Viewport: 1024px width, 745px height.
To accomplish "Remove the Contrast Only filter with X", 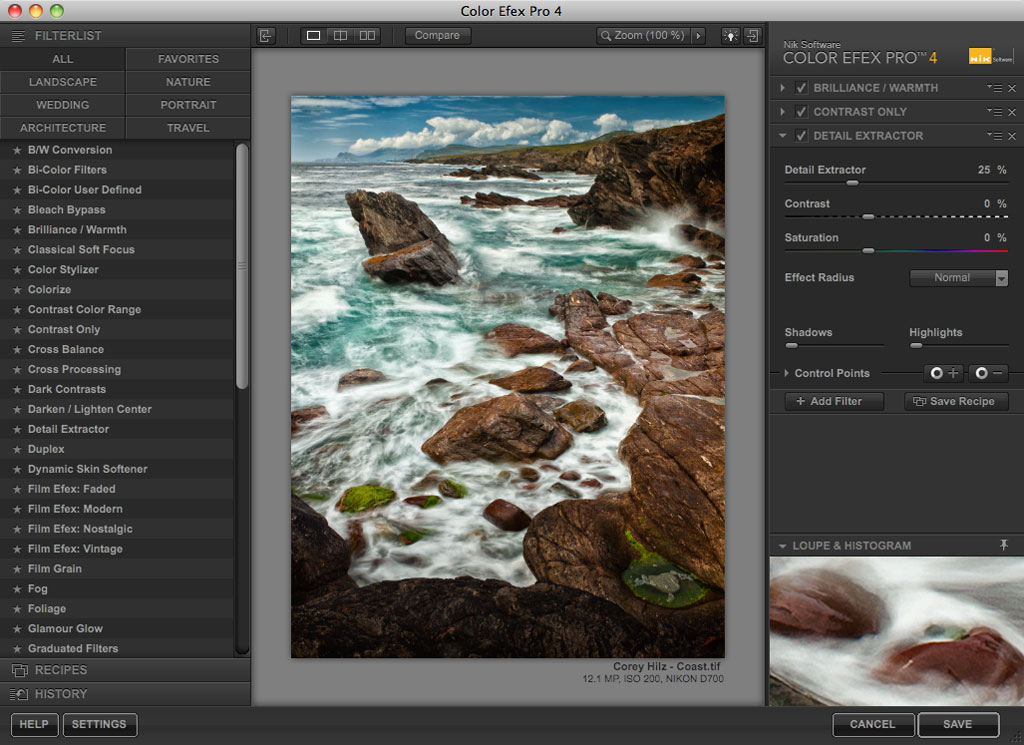I will (x=1012, y=112).
